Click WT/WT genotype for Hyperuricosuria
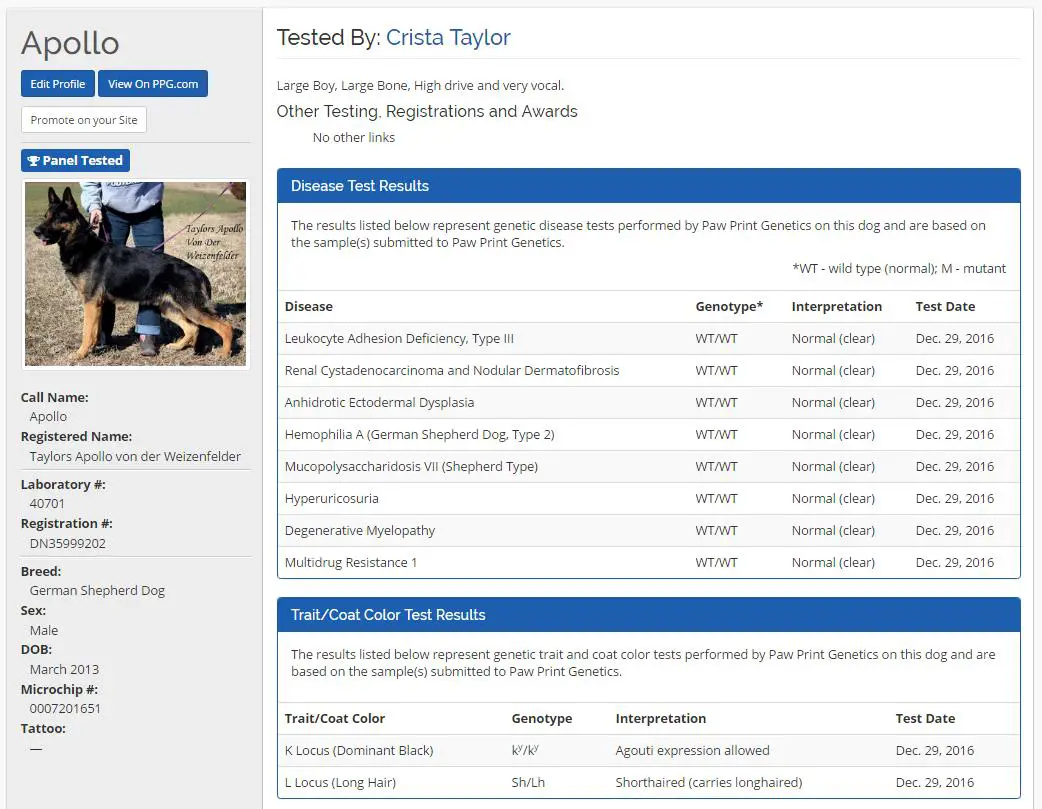Viewport: 1042px width, 809px height. pos(716,499)
